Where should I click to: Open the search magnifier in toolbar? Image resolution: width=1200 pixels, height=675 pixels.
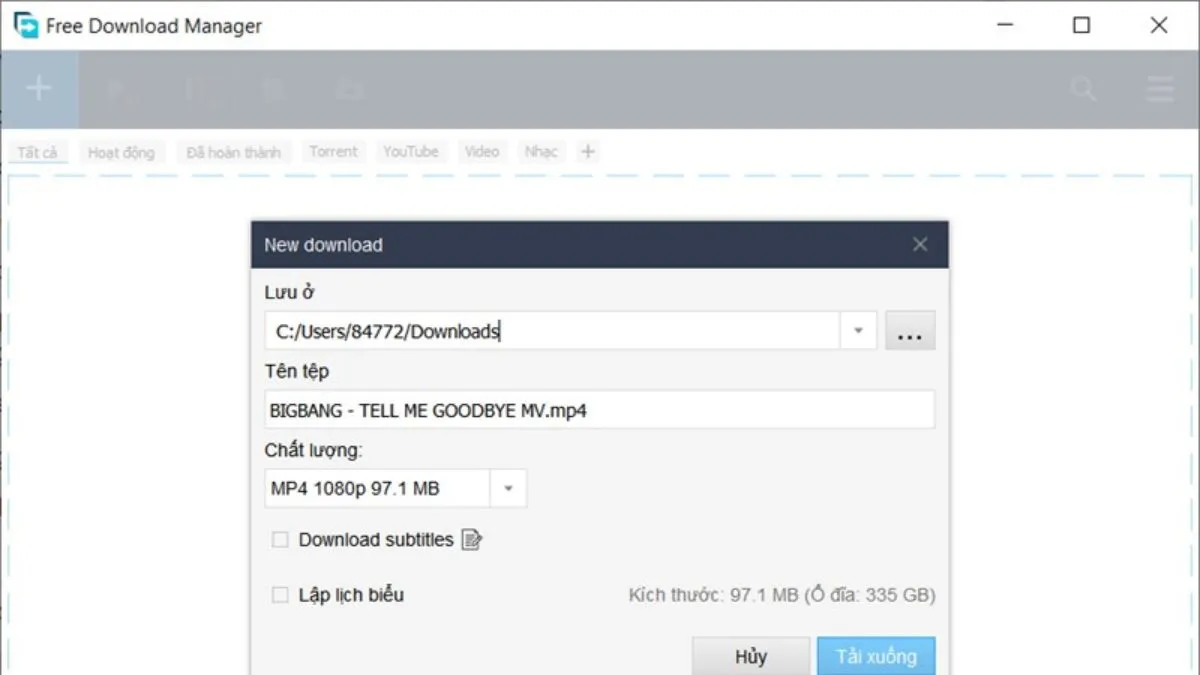click(1083, 89)
